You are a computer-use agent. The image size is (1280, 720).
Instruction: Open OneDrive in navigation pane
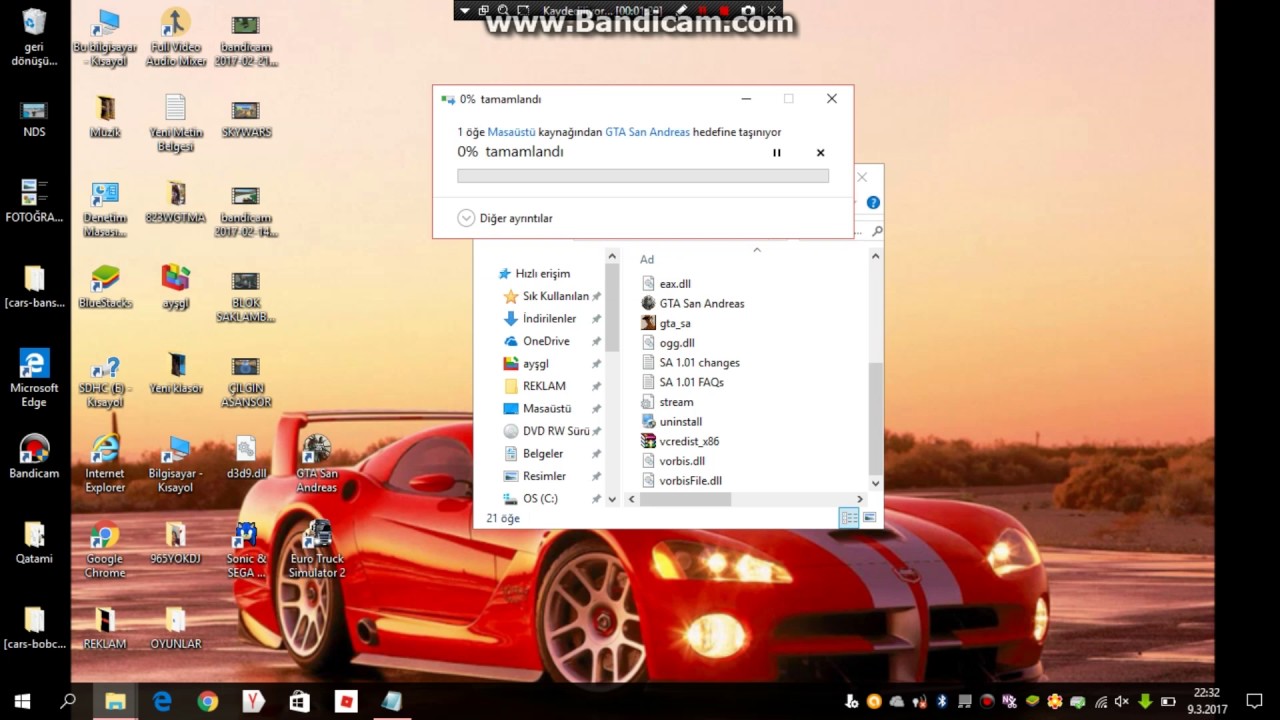(x=536, y=341)
